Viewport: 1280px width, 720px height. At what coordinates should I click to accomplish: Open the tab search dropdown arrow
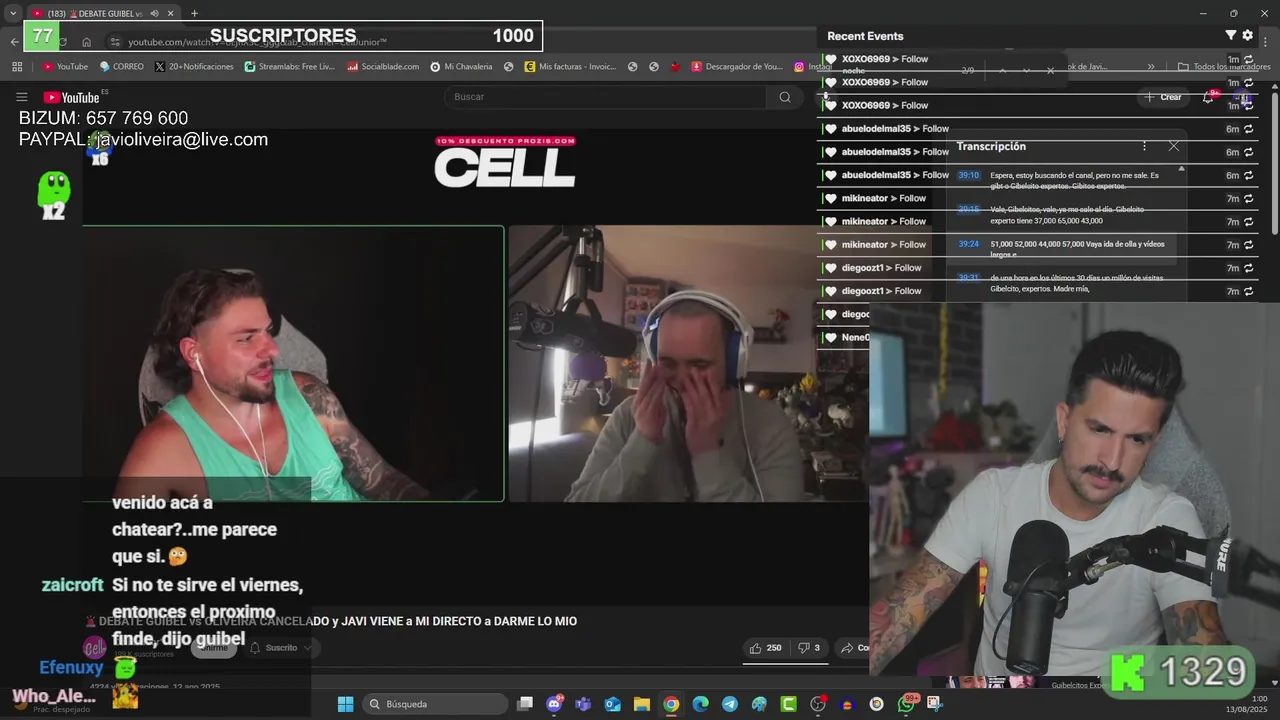pos(12,13)
